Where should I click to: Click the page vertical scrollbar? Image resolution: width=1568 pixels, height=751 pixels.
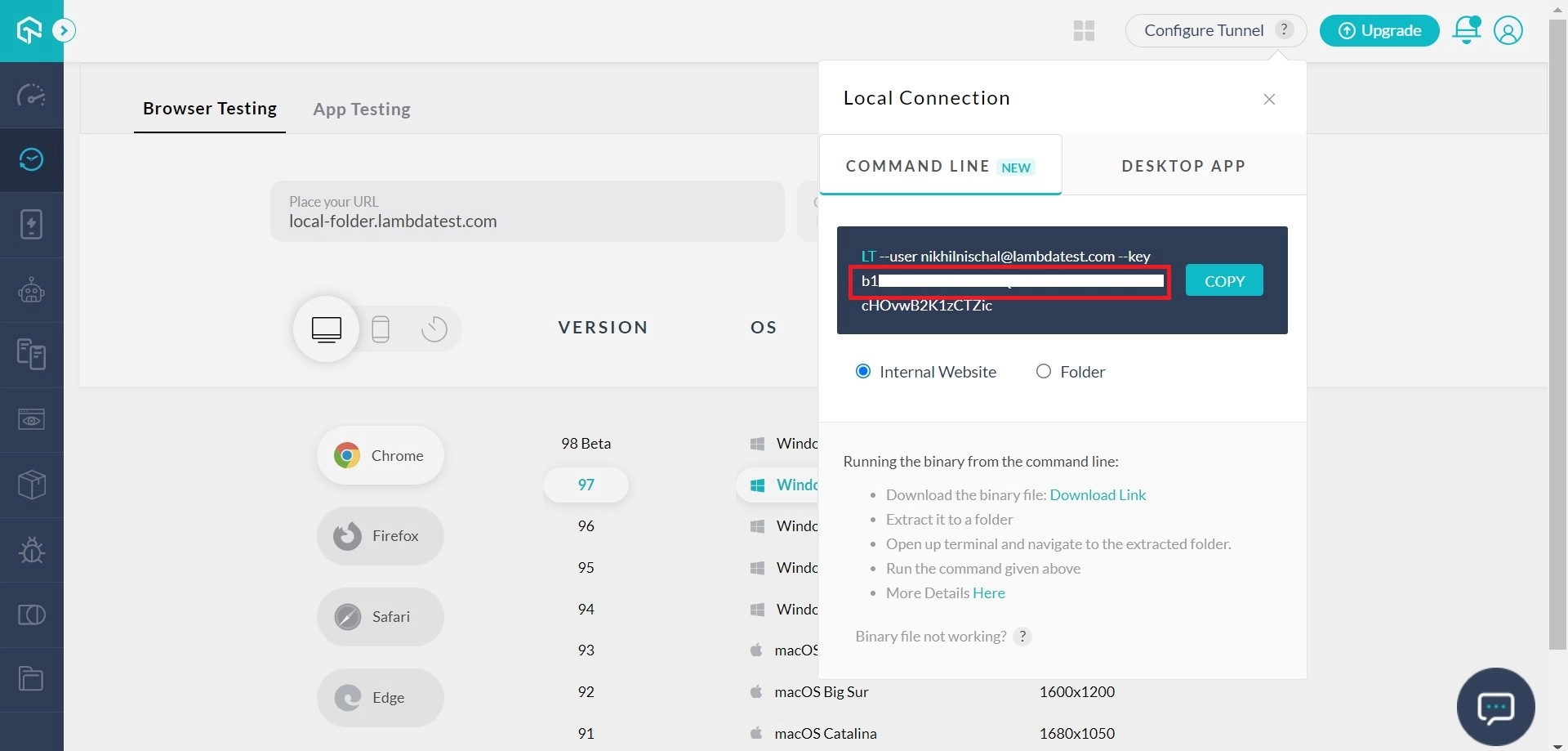(x=1557, y=327)
